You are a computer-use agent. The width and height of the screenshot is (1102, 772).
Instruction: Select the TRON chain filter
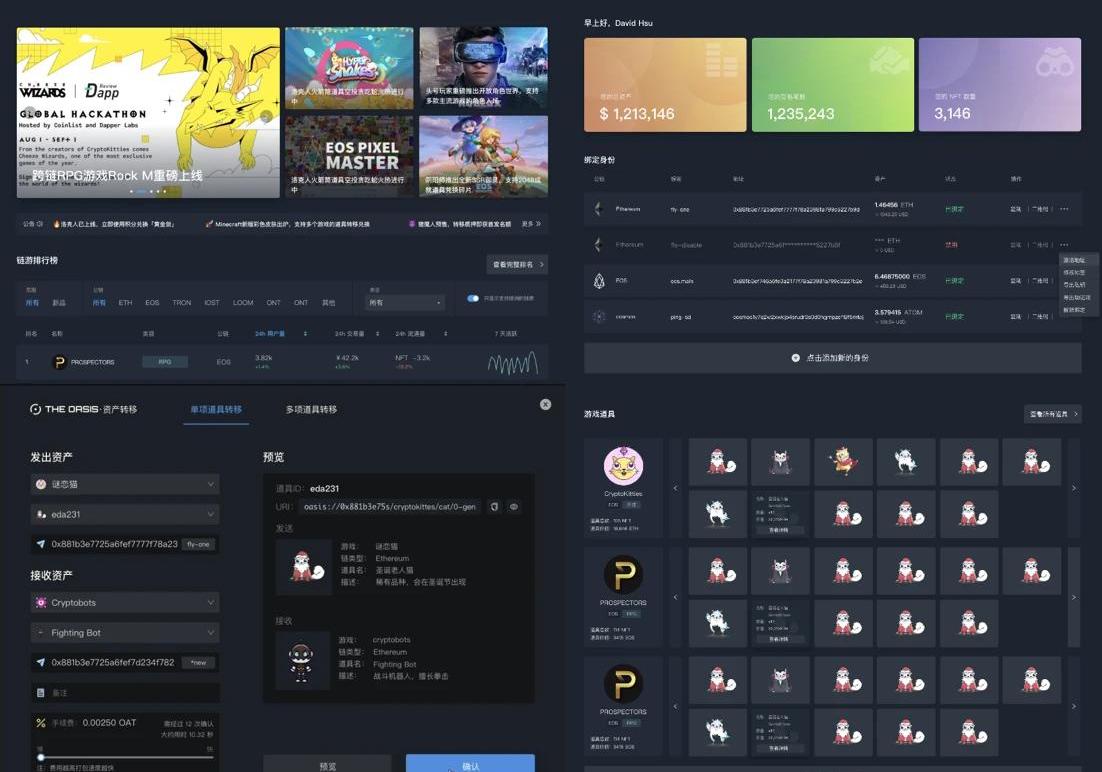point(181,302)
